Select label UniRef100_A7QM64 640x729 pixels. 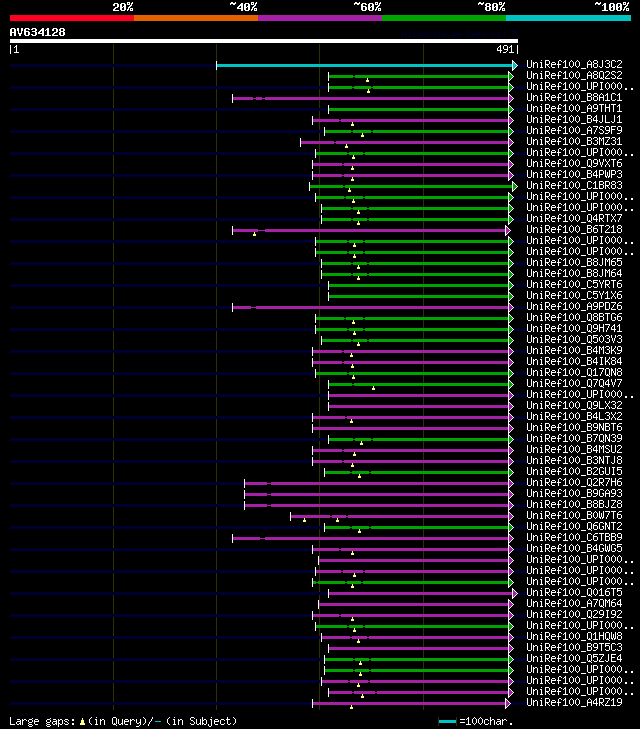574,603
